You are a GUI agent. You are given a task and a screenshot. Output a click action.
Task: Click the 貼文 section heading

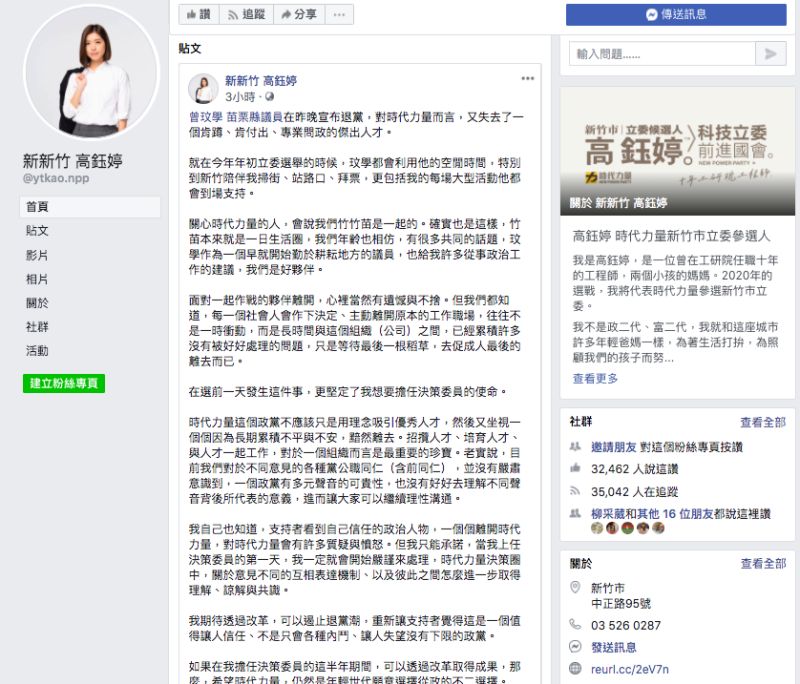[190, 49]
